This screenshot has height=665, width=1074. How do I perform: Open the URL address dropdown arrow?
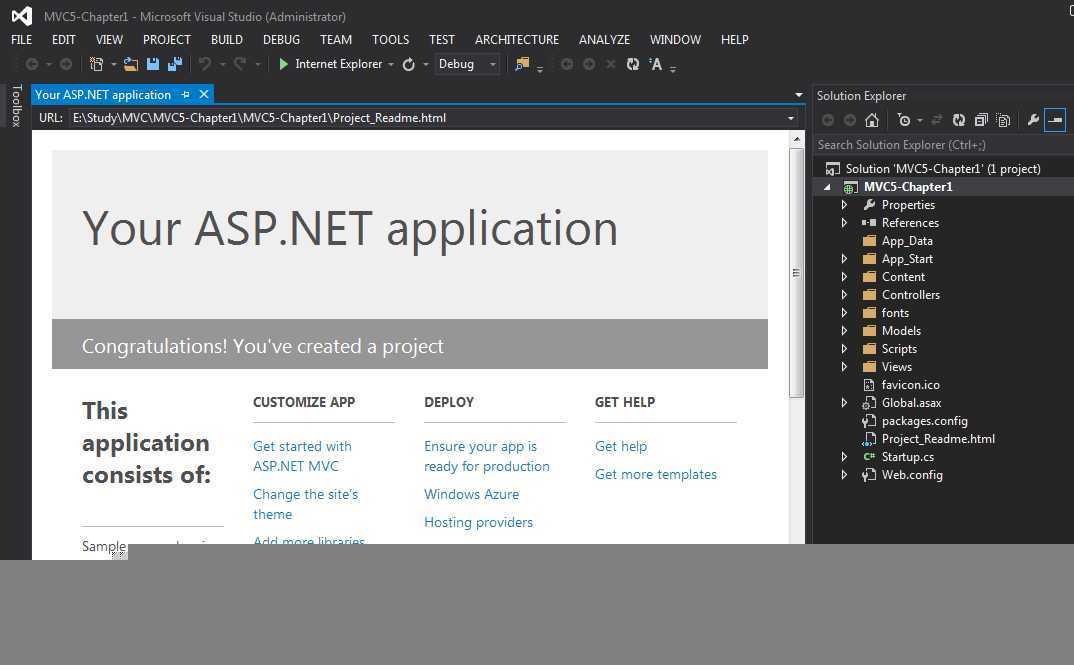[791, 118]
